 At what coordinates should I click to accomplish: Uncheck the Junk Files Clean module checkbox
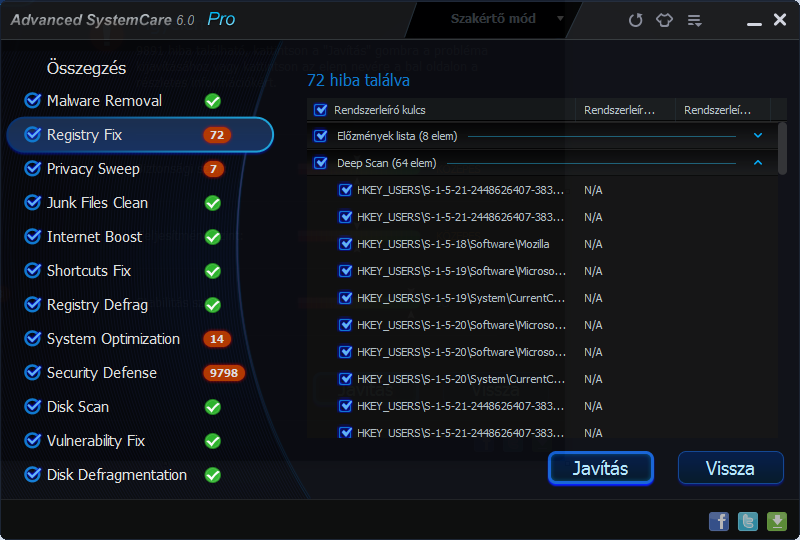point(33,203)
